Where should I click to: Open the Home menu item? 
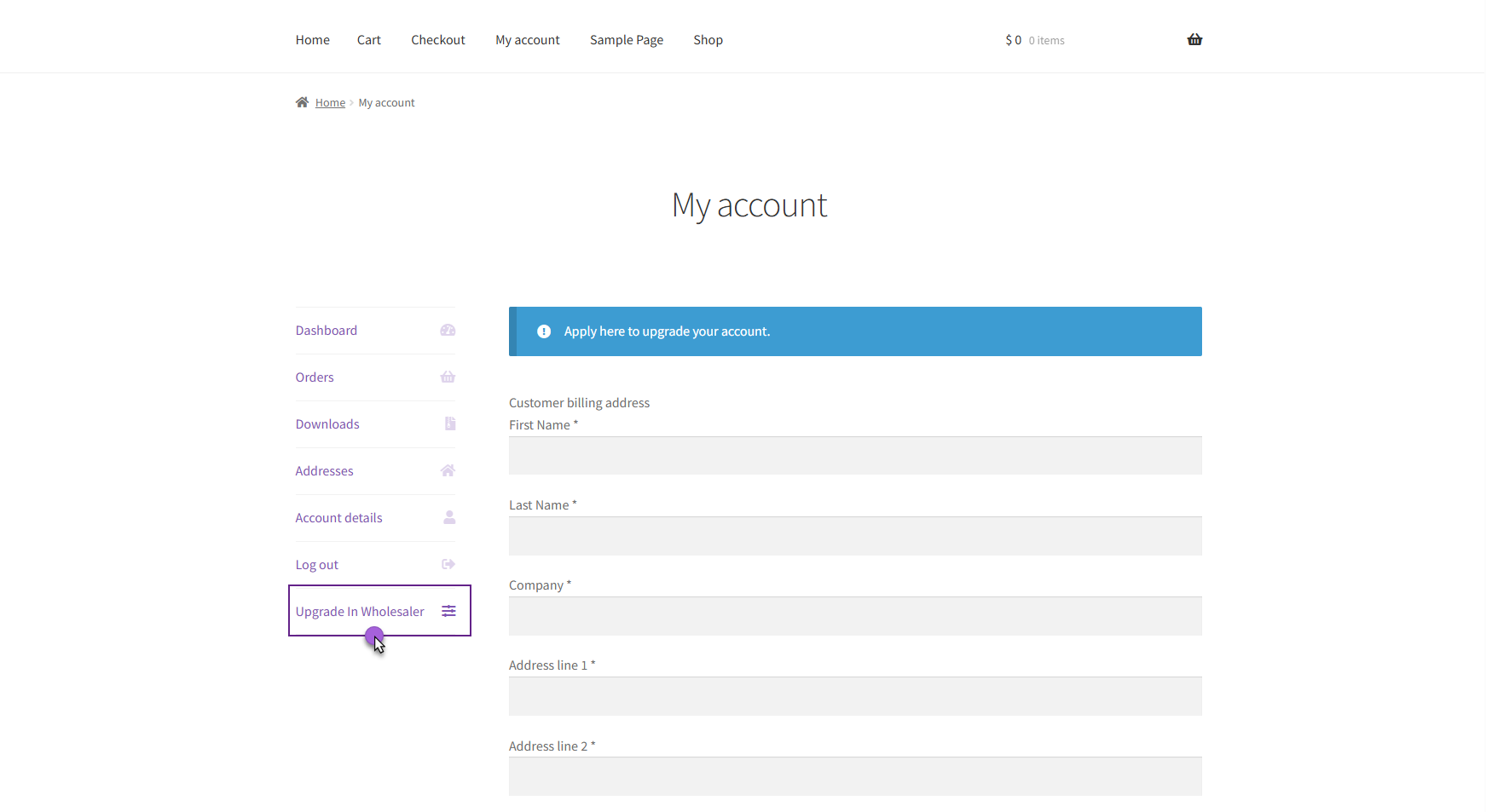(x=313, y=40)
